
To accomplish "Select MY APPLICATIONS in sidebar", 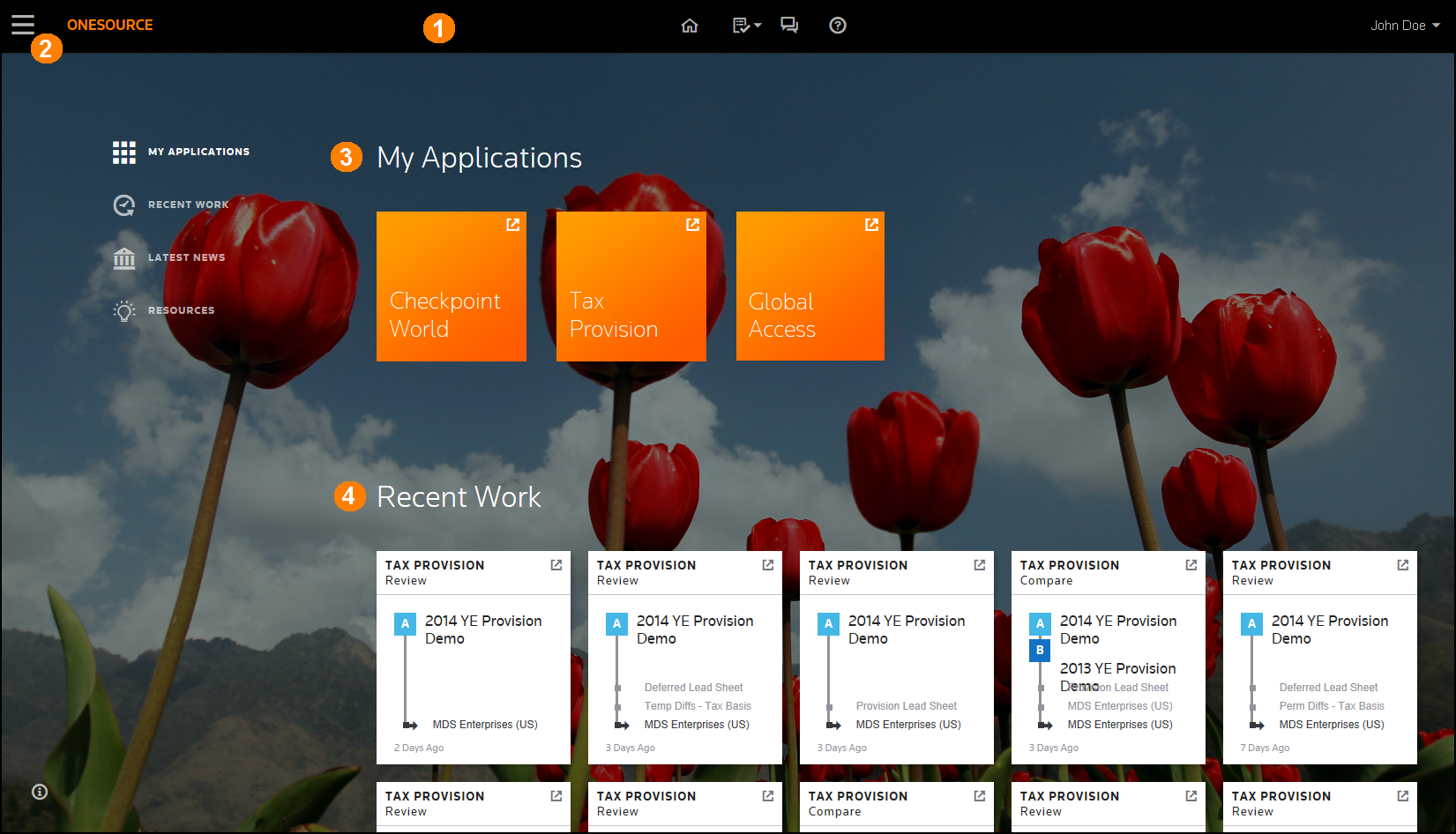I will [x=198, y=152].
